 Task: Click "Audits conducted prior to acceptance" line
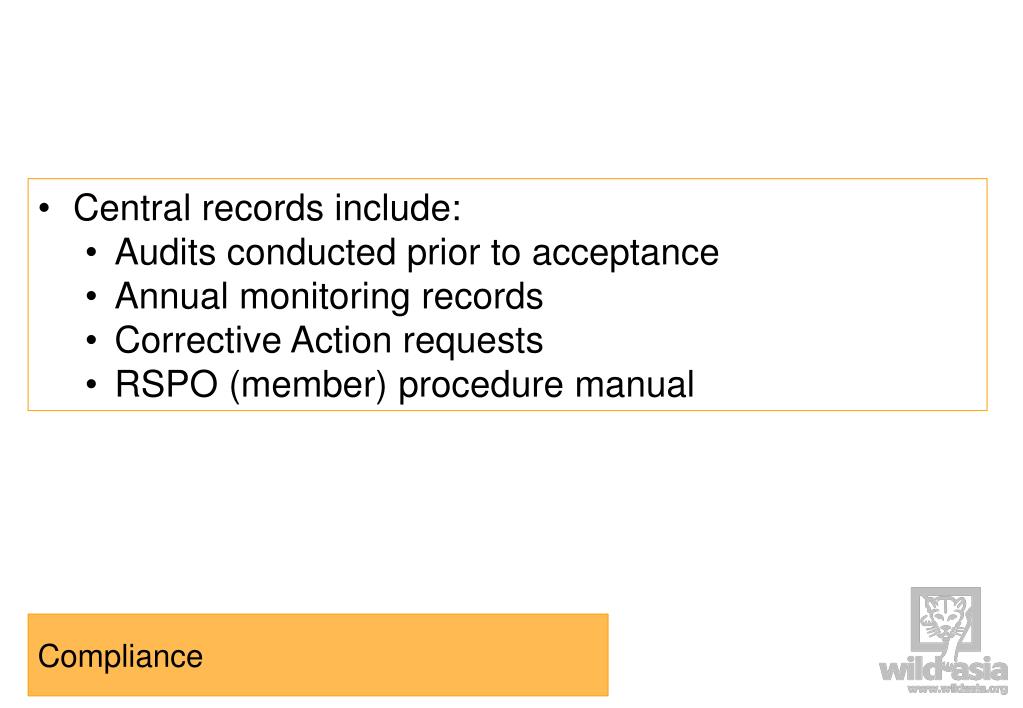[x=417, y=253]
